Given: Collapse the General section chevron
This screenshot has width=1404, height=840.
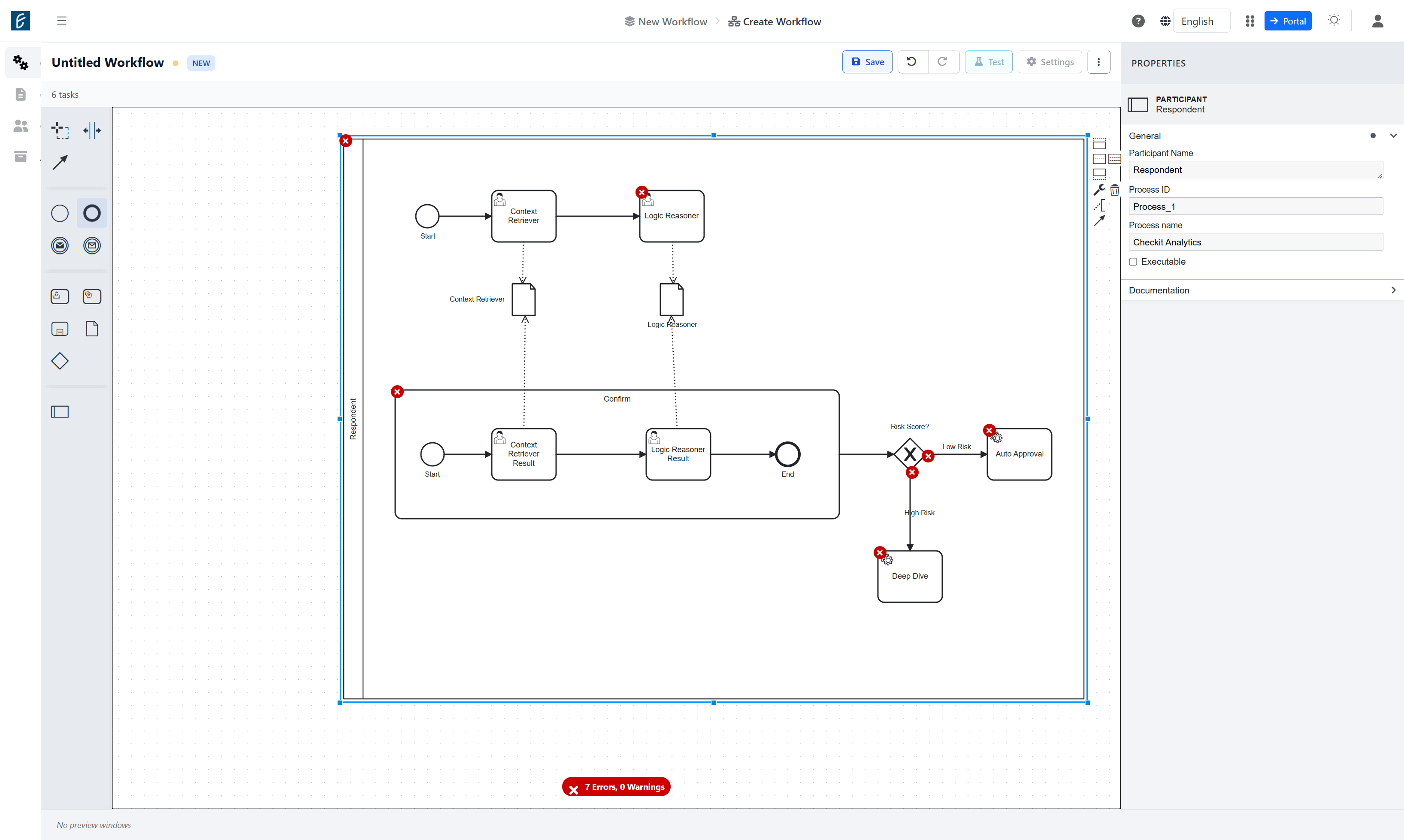Looking at the screenshot, I should click(x=1393, y=136).
